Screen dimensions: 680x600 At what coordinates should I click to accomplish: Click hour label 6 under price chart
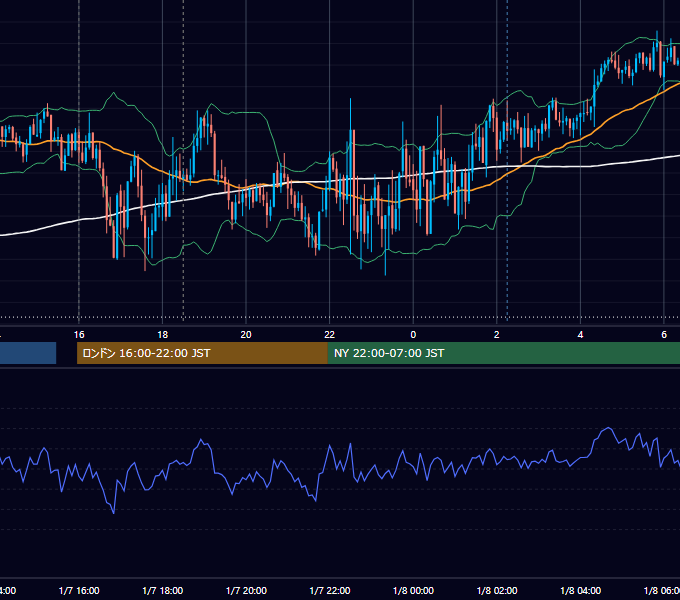664,335
